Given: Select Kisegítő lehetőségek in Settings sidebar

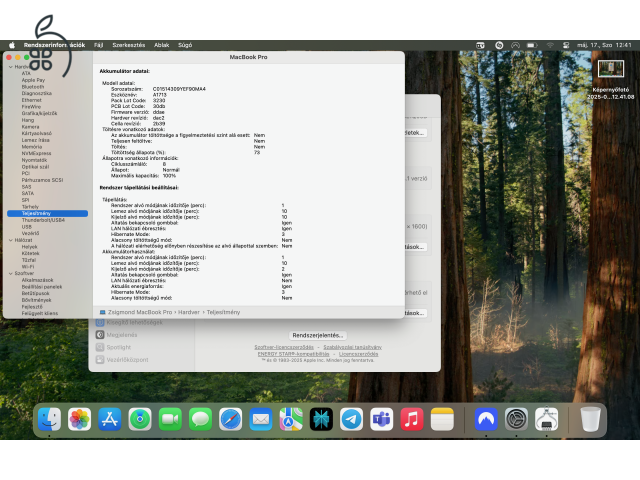Looking at the screenshot, I should coord(129,322).
